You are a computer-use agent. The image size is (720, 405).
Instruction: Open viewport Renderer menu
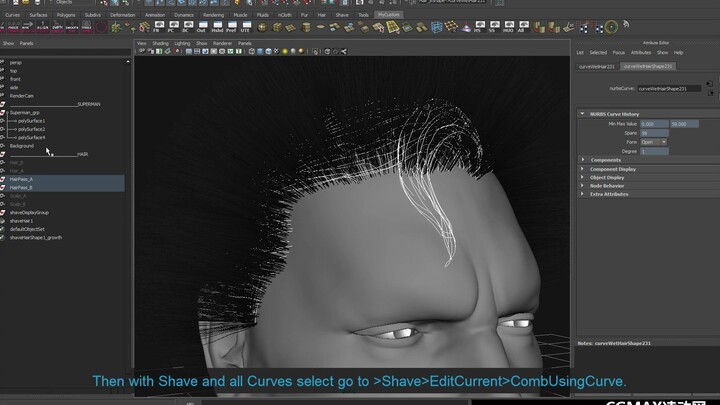pyautogui.click(x=222, y=44)
